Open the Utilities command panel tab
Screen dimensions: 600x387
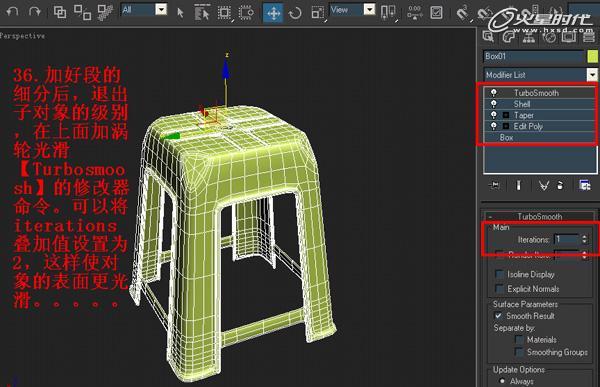click(x=589, y=37)
